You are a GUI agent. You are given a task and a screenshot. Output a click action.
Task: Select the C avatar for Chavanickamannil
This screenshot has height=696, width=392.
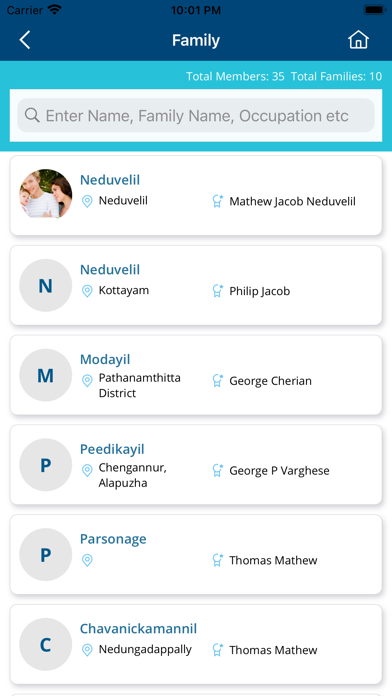pos(45,644)
